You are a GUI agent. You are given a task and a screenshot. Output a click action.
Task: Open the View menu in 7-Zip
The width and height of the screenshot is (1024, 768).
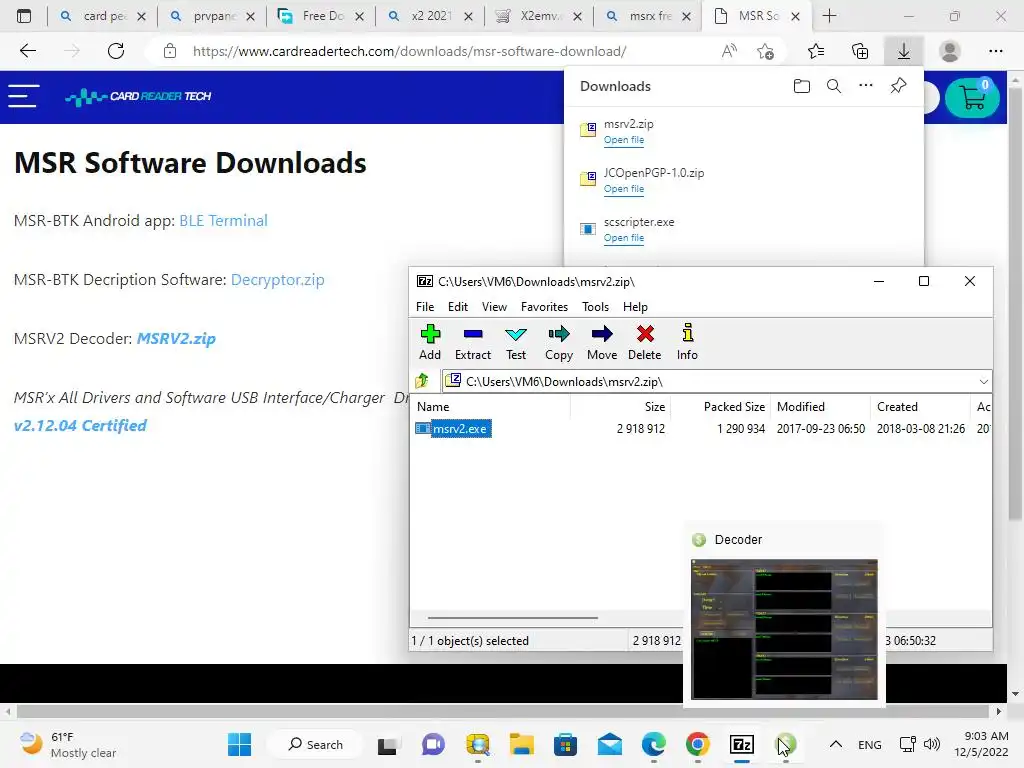tap(494, 307)
